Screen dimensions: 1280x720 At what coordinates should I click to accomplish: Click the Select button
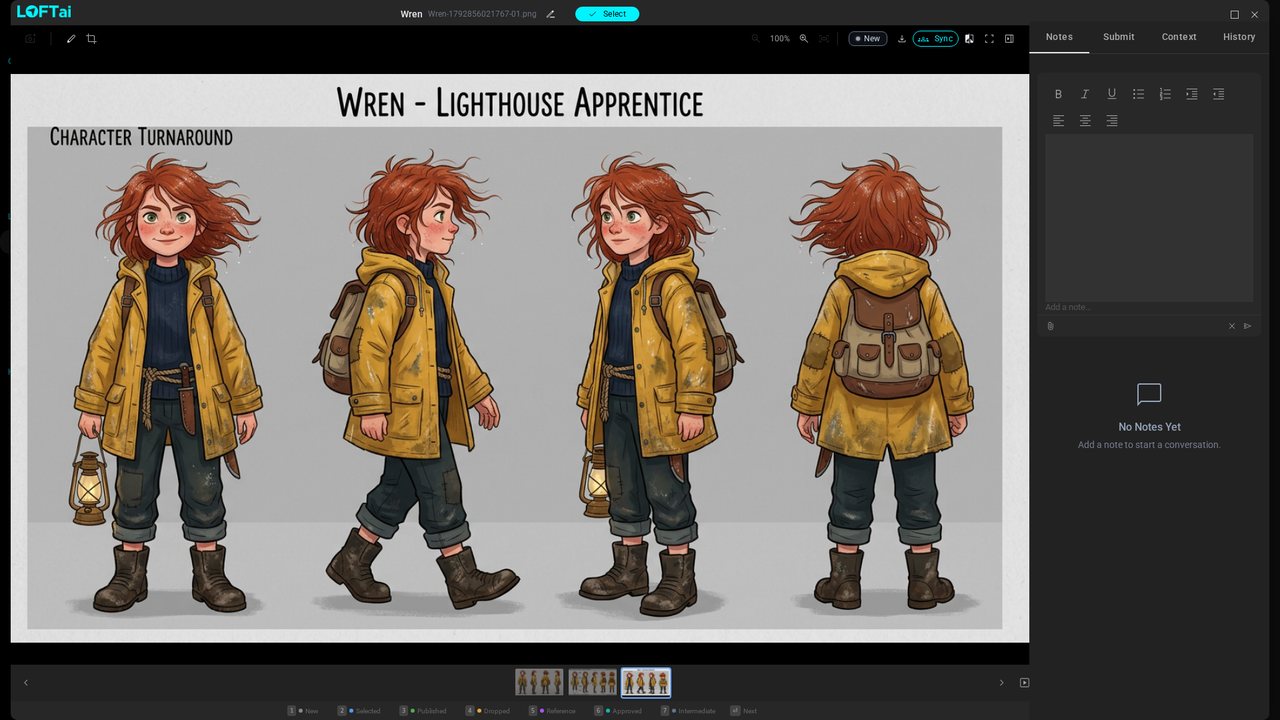[607, 14]
